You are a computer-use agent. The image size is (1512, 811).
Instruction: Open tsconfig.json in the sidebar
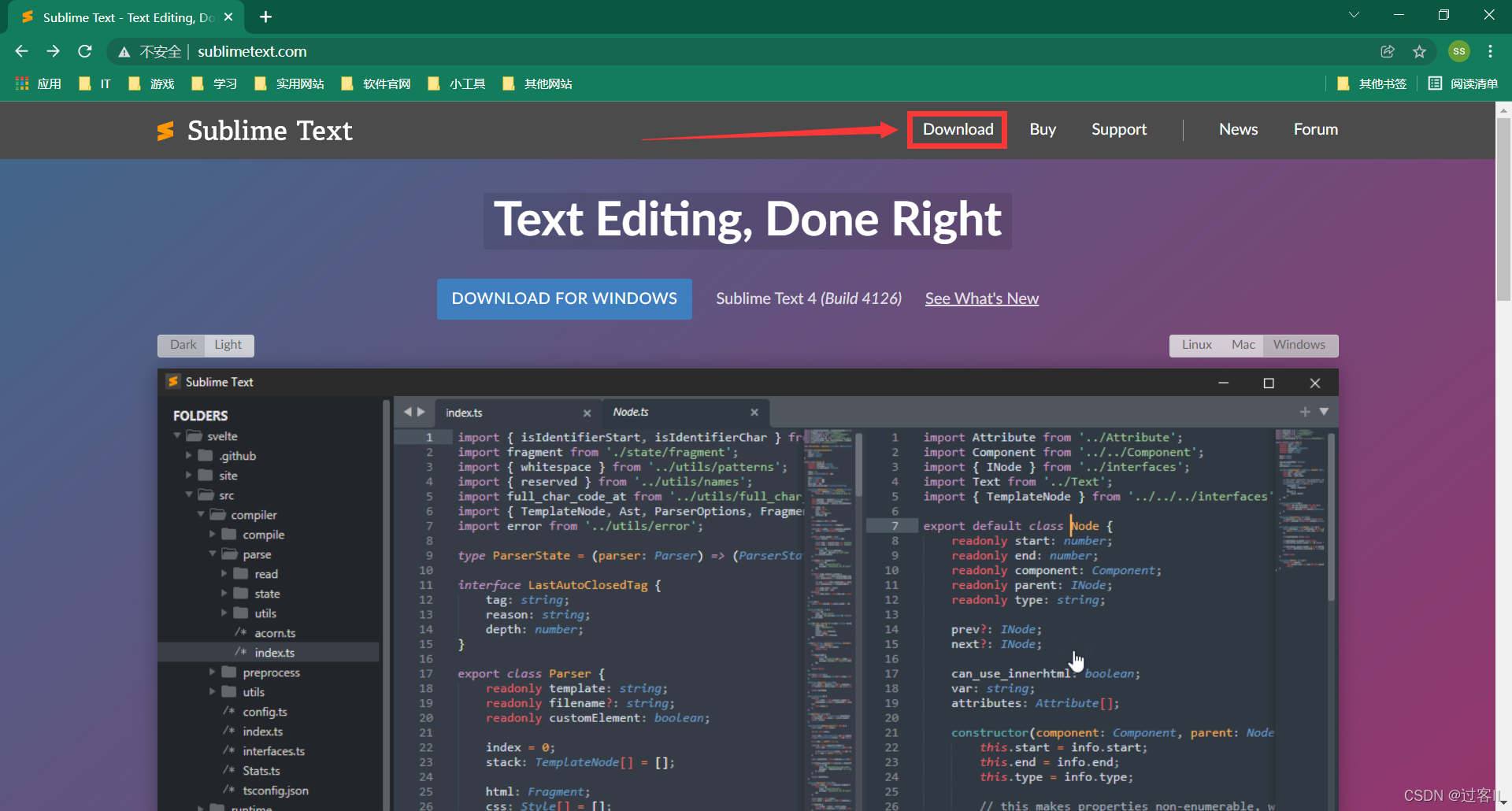(x=276, y=790)
